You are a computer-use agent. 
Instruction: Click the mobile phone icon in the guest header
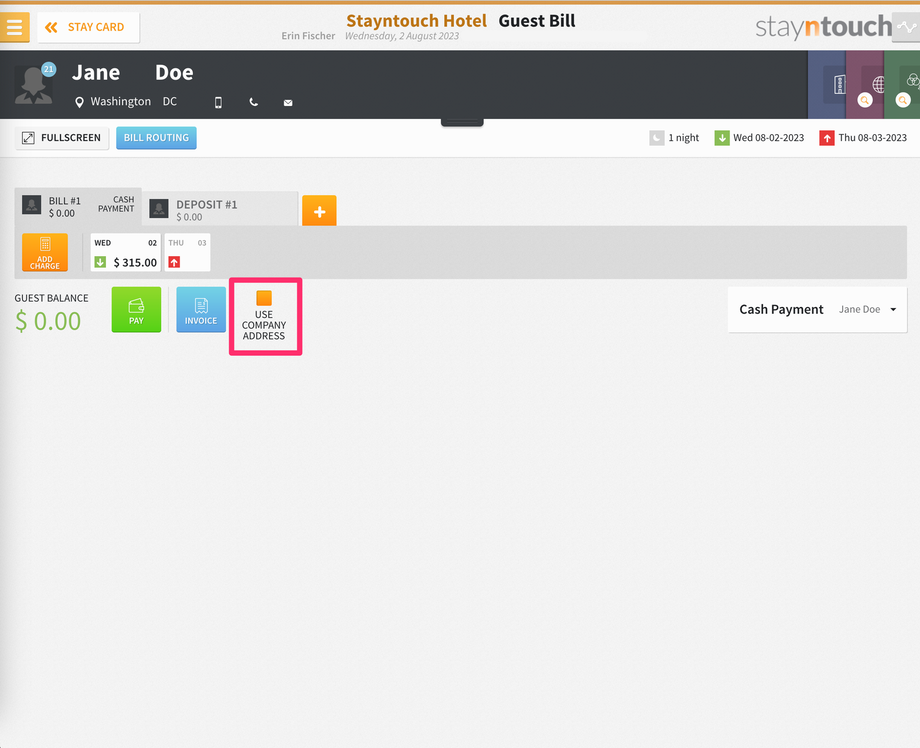tap(218, 103)
